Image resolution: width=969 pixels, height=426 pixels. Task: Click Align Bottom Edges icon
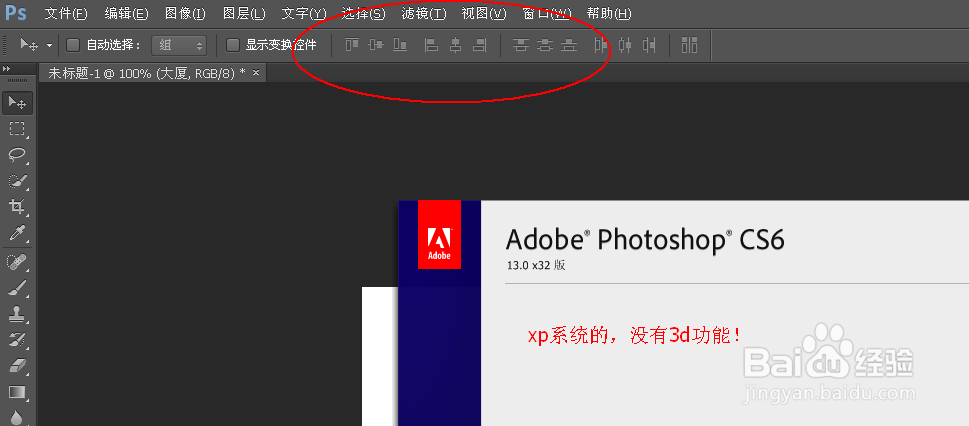[x=400, y=45]
